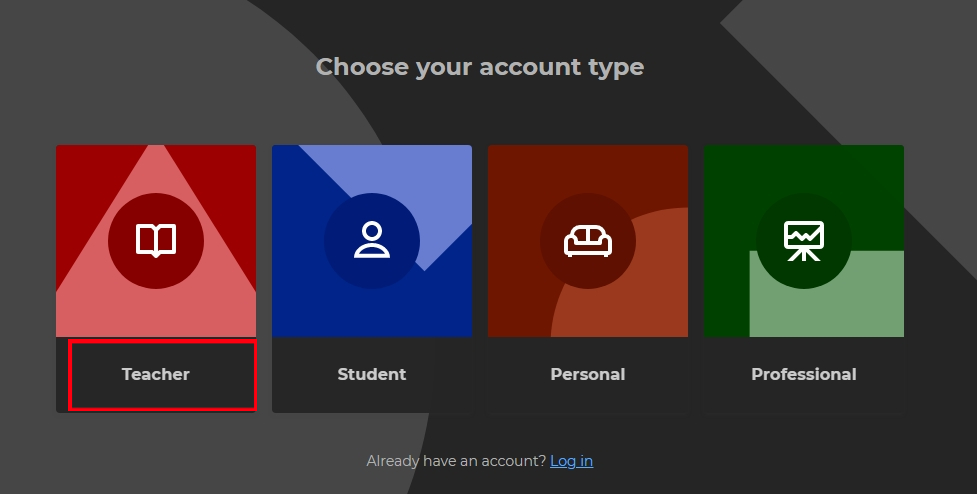Click the open book icon on Teacher card

tap(156, 241)
